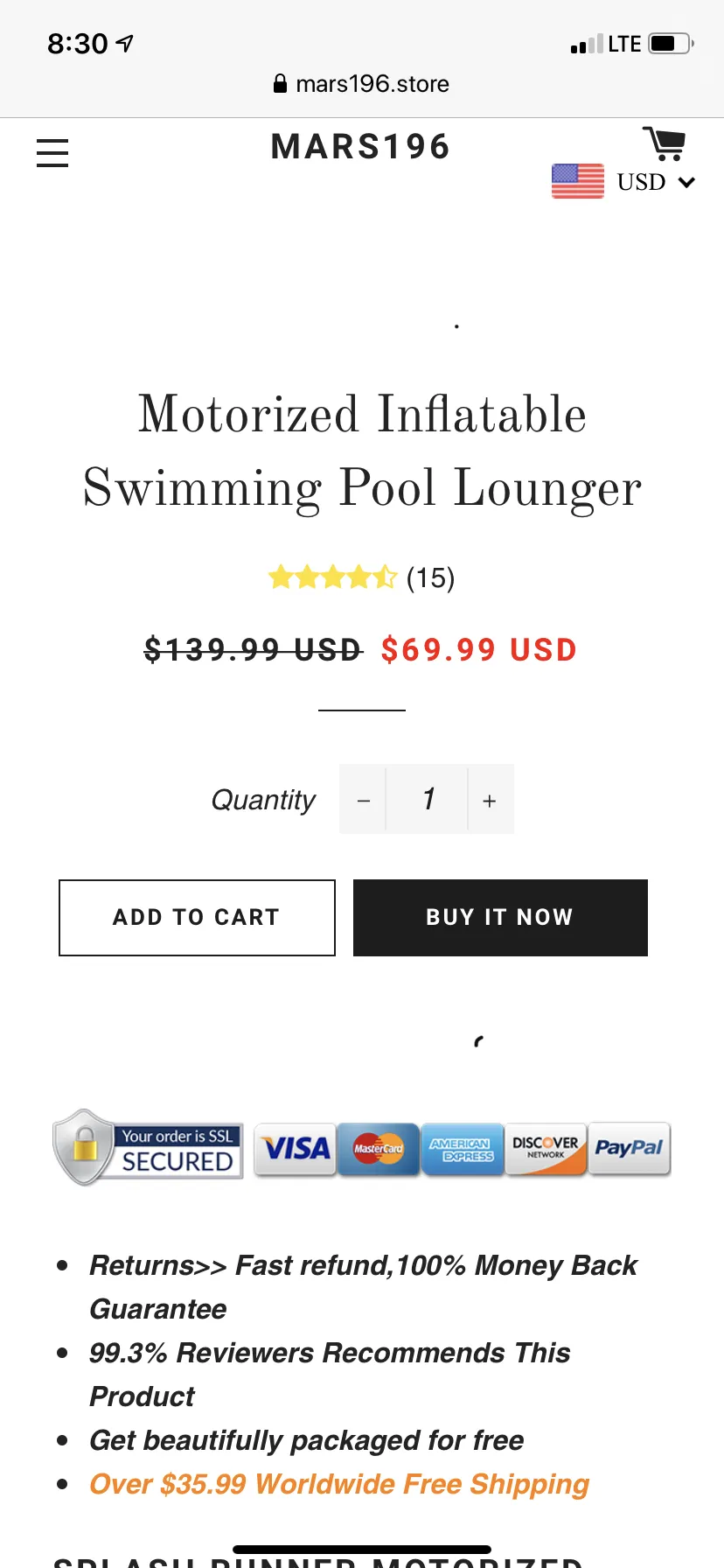Decrease quantity with the minus button
The width and height of the screenshot is (724, 1568).
(x=364, y=800)
